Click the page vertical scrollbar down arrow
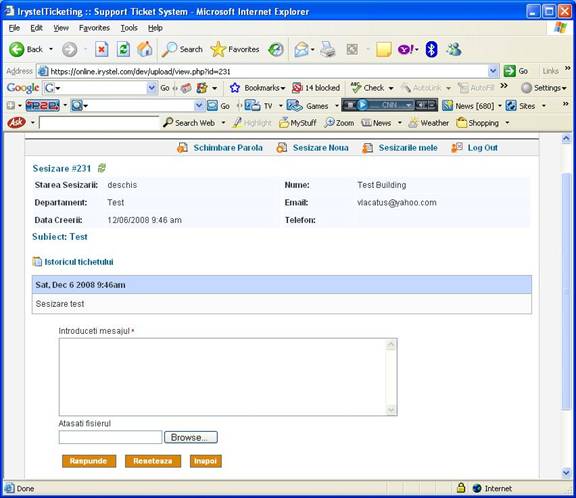576x498 pixels. coord(566,472)
